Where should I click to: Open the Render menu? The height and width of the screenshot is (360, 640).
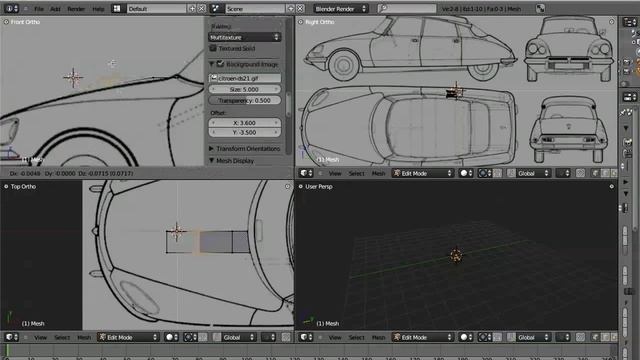tap(76, 9)
